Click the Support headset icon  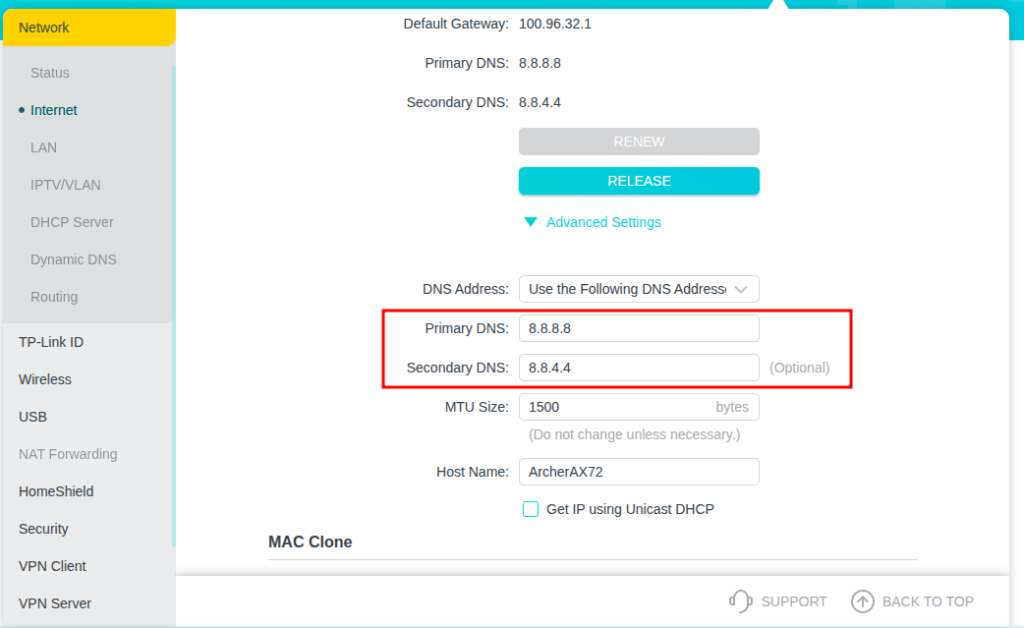[740, 601]
